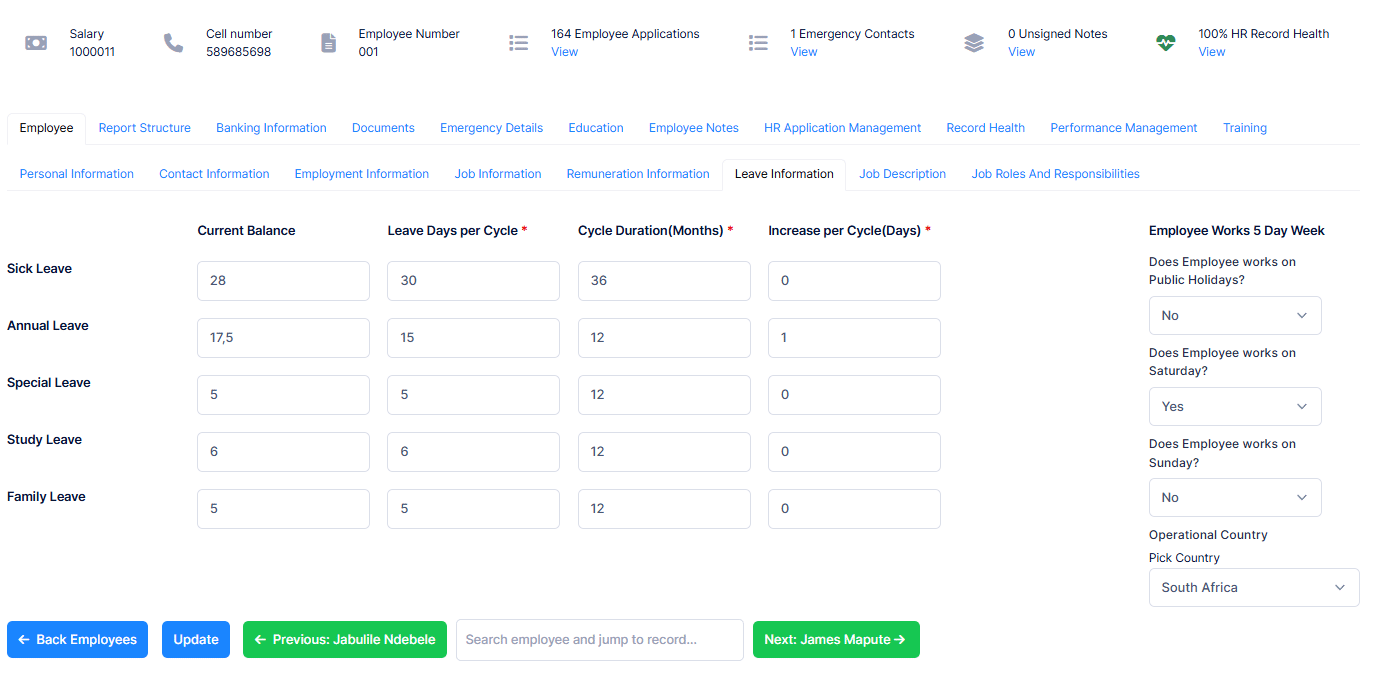View the 164 Employee Applications link

(x=564, y=52)
